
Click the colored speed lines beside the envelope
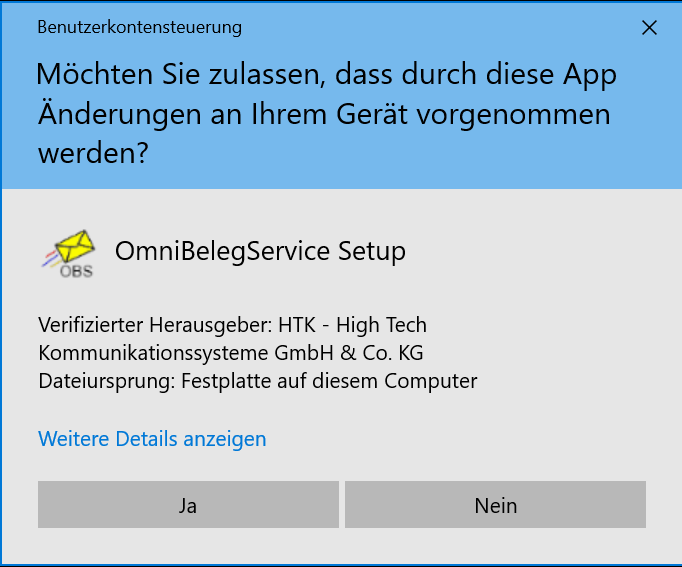pos(51,258)
